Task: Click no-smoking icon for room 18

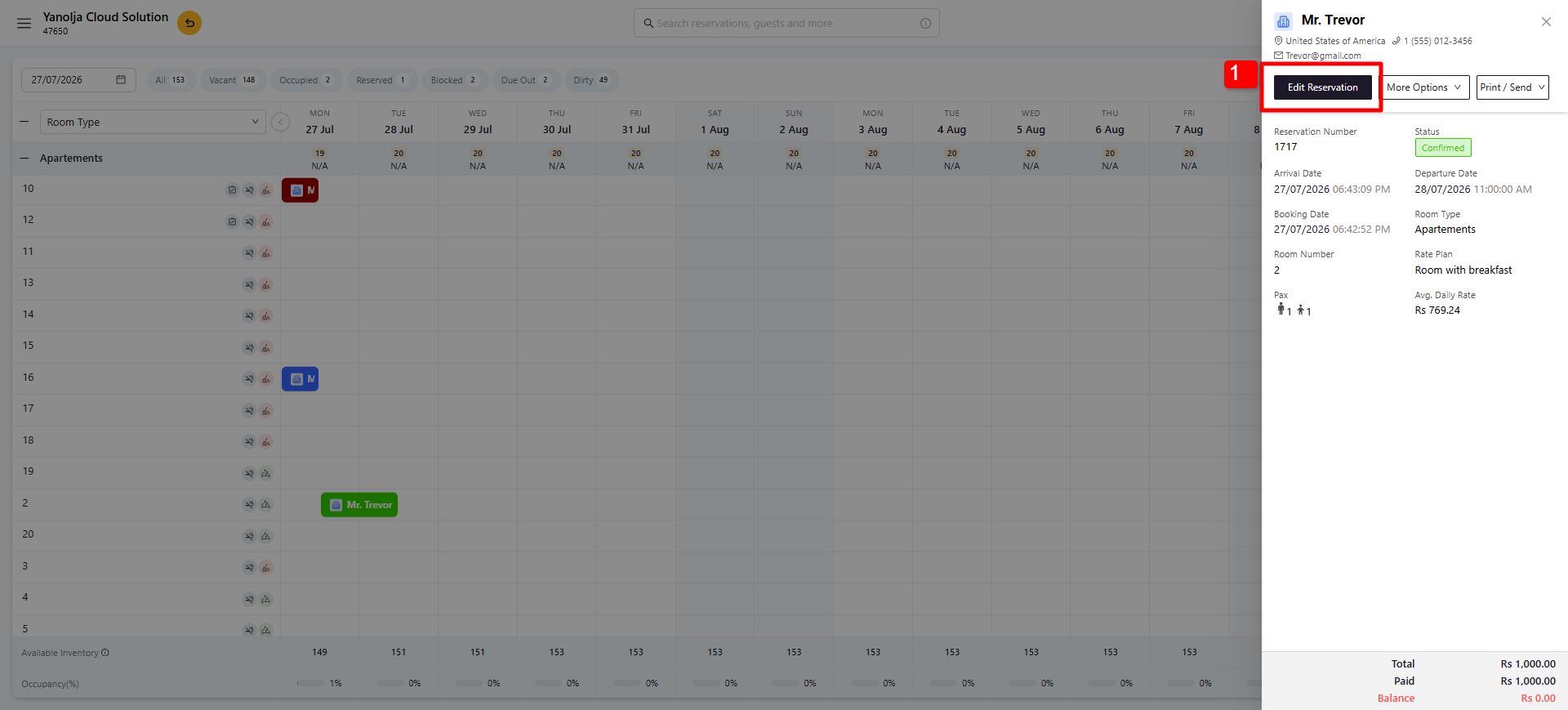Action: 249,441
